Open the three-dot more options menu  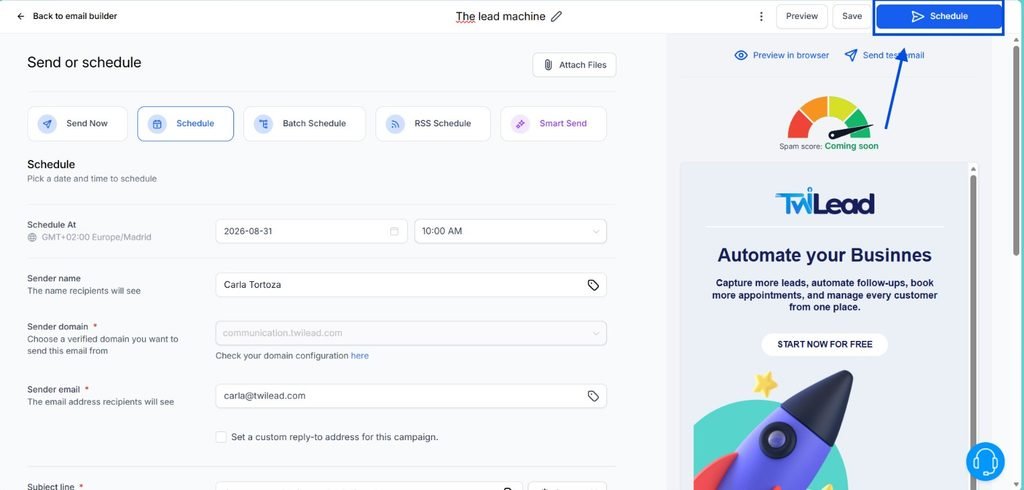pos(761,16)
